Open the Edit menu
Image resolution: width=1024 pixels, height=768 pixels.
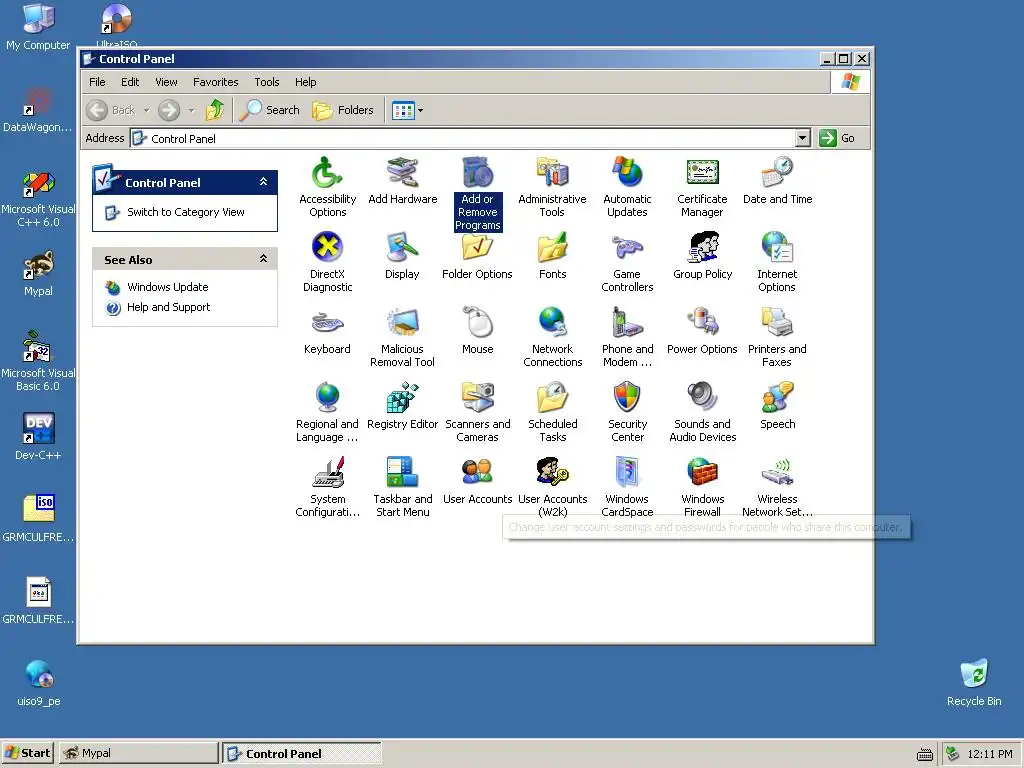click(130, 82)
